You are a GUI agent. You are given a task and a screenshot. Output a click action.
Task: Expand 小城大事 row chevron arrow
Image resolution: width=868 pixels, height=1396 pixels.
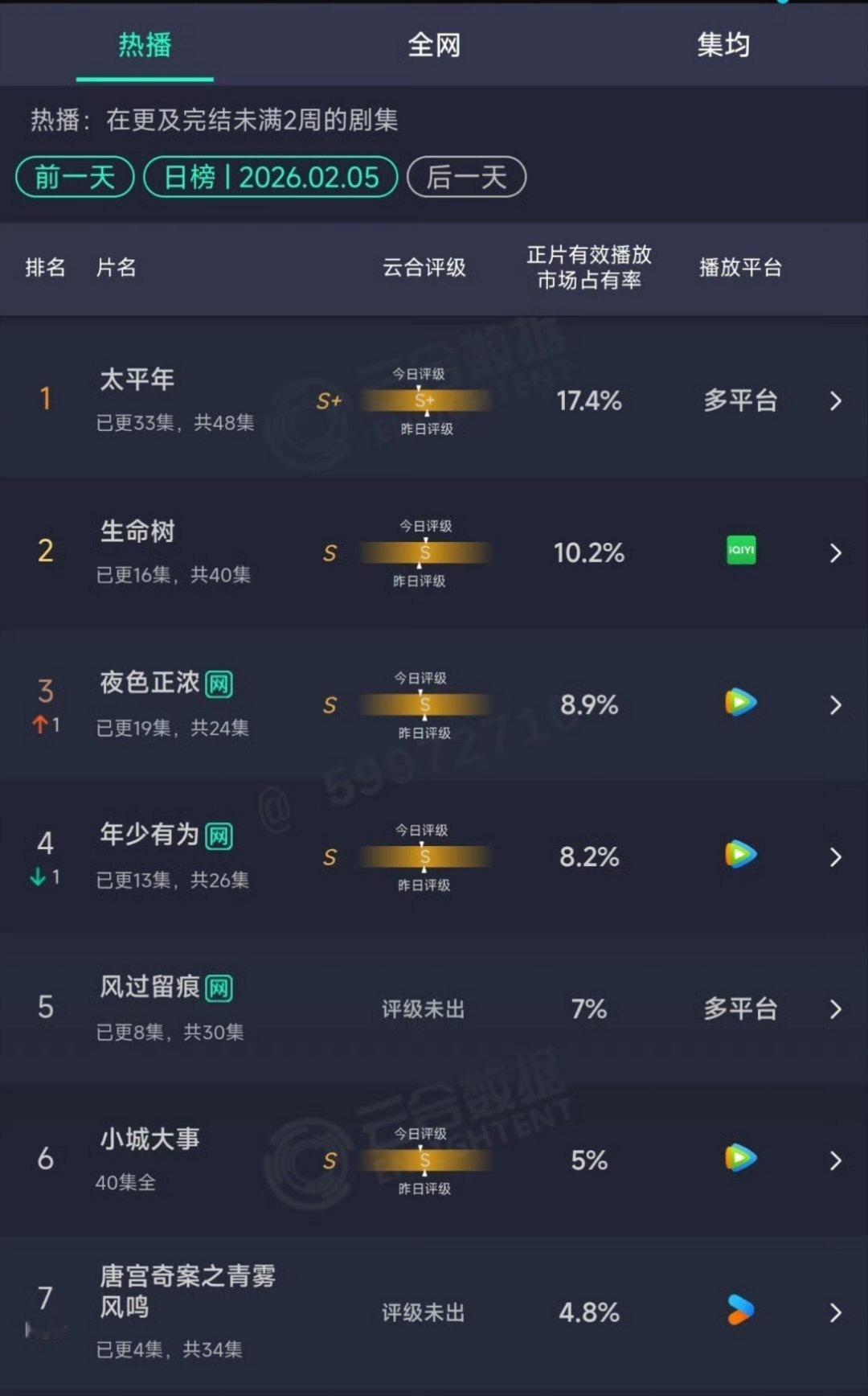[x=835, y=1160]
